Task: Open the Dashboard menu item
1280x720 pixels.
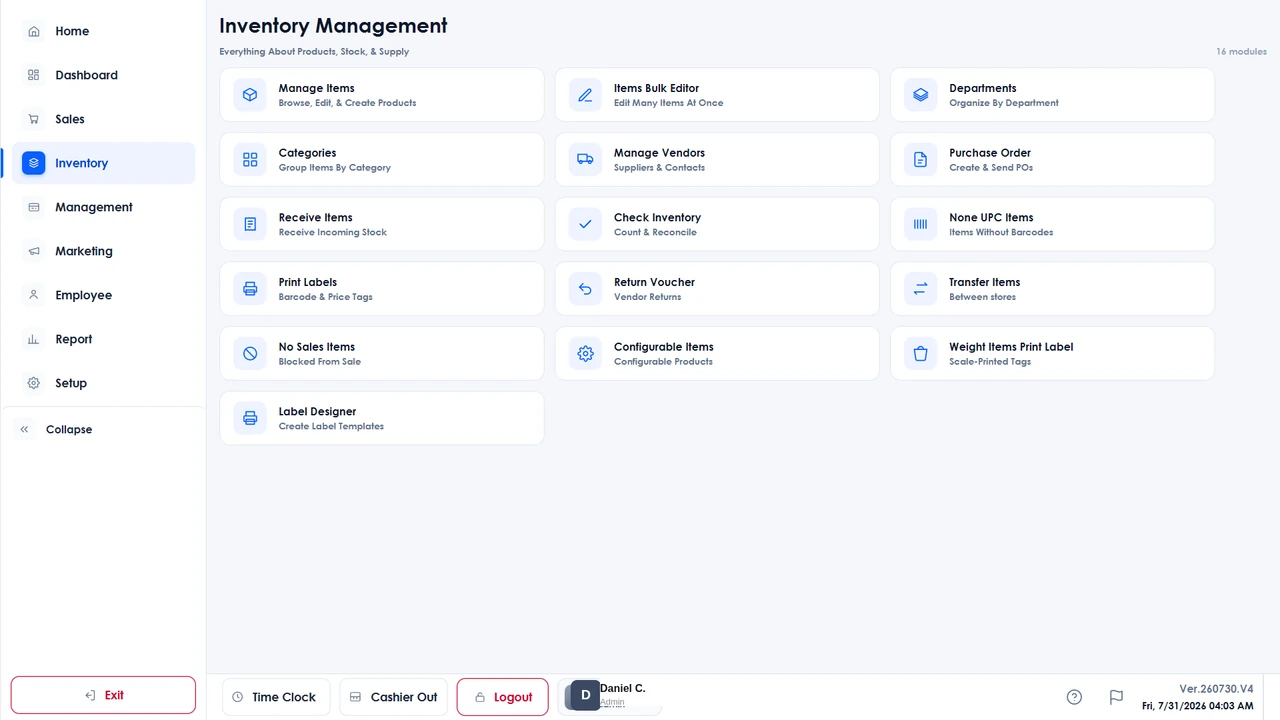Action: tap(104, 75)
